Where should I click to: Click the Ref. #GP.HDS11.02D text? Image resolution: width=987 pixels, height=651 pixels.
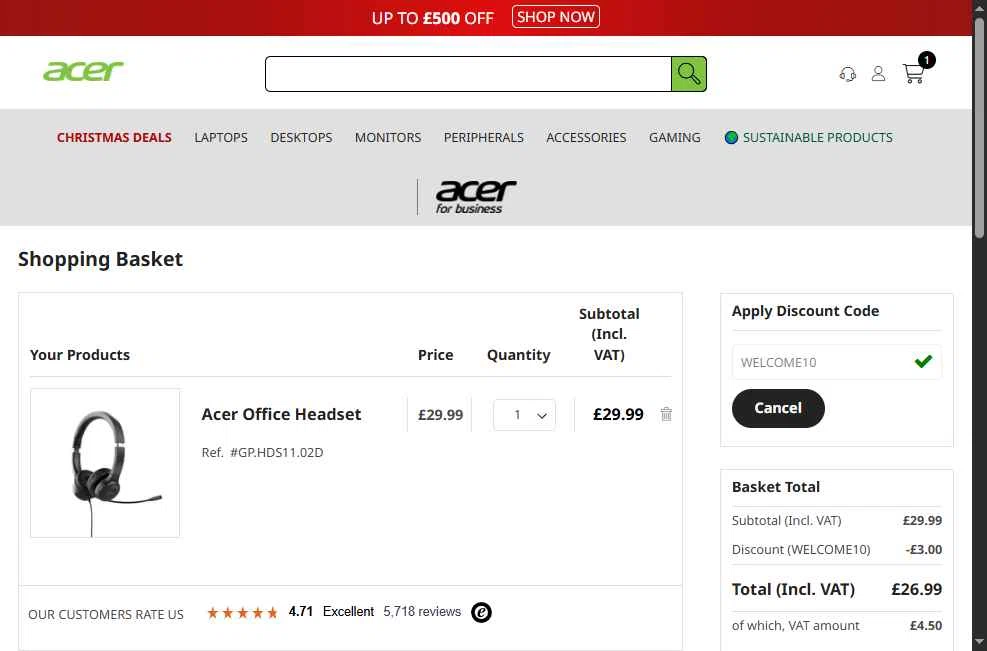[262, 453]
